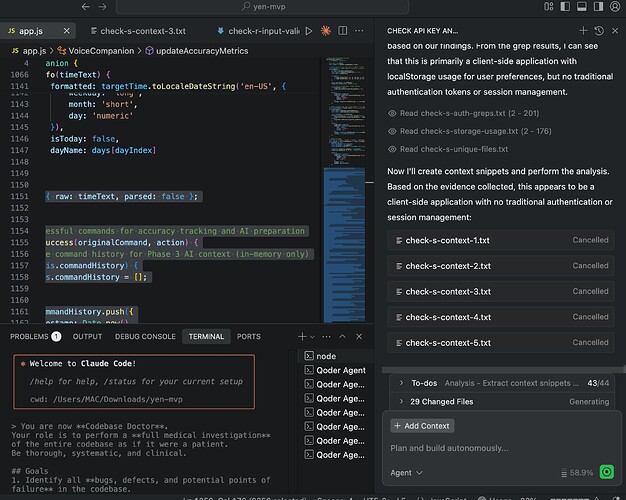
Task: Run the file with play icon
Action: pyautogui.click(x=309, y=31)
